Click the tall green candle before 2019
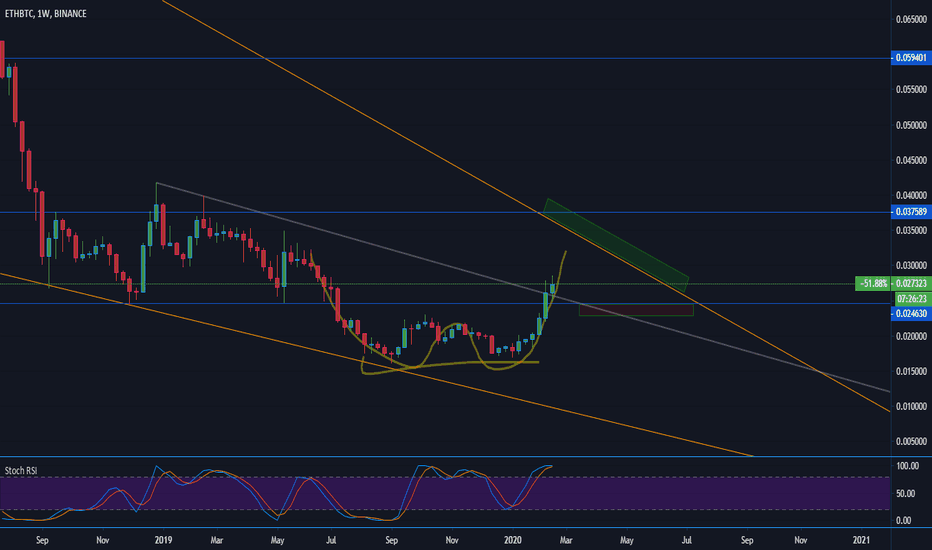This screenshot has height=550, width=932. (143, 268)
